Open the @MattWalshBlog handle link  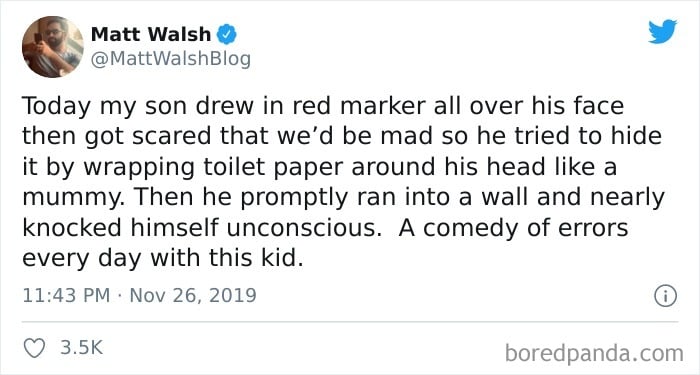[171, 60]
